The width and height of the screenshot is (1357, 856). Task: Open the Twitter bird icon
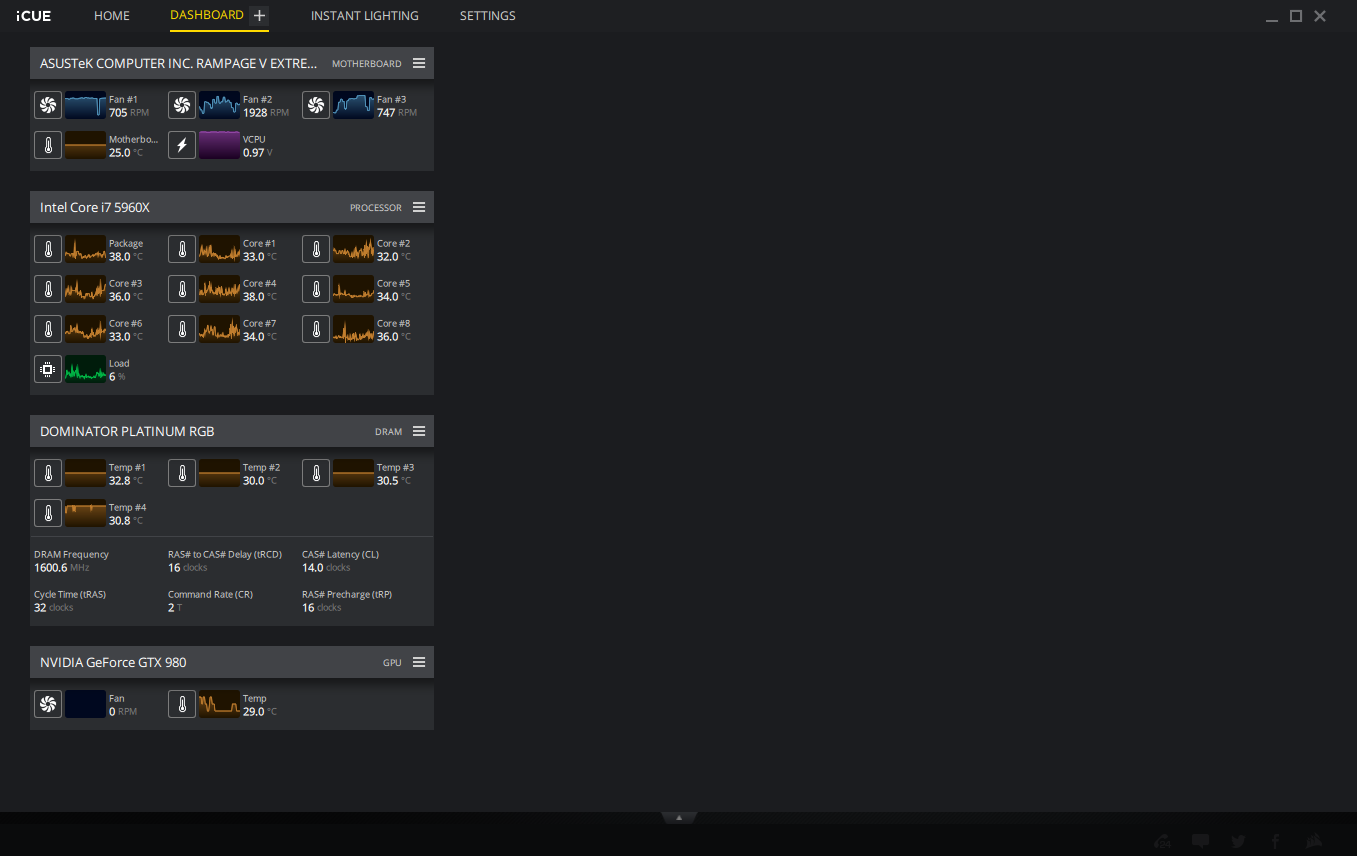[x=1238, y=841]
